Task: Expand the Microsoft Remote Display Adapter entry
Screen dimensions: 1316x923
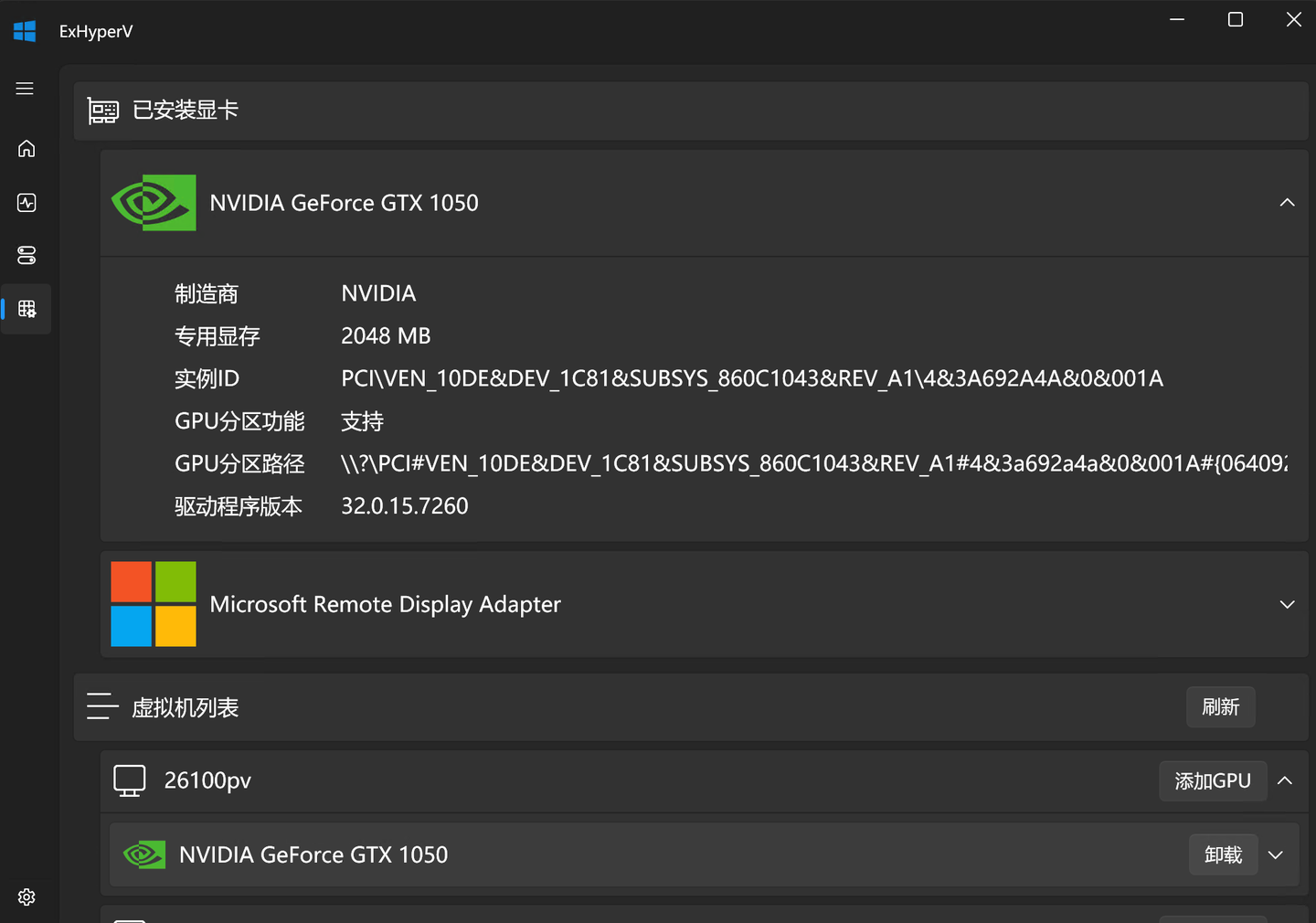Action: [1287, 604]
